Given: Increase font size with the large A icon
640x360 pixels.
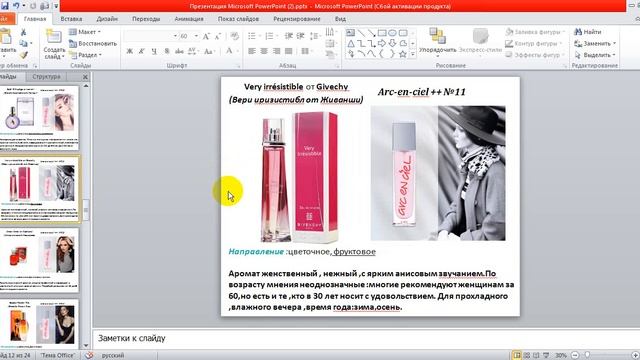Looking at the screenshot, I should pyautogui.click(x=206, y=36).
